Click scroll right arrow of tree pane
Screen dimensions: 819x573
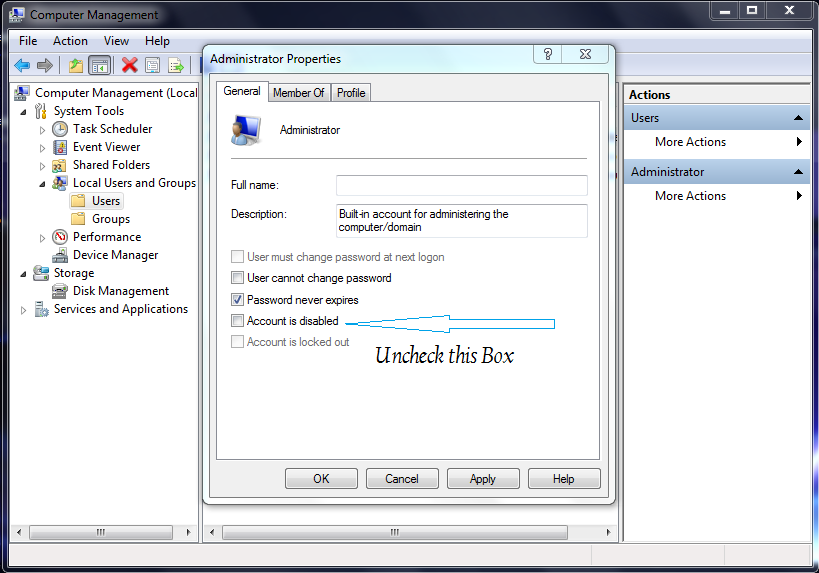point(189,532)
